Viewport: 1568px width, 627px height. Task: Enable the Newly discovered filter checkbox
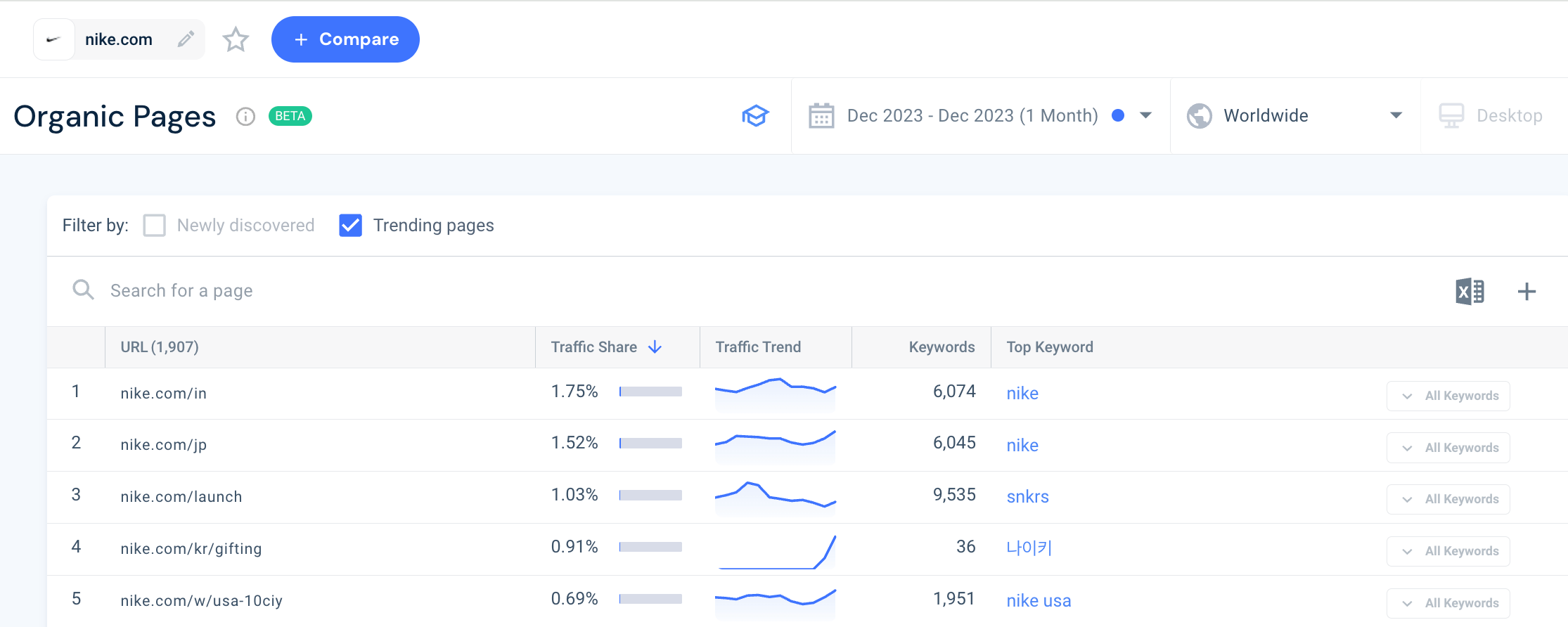click(155, 226)
